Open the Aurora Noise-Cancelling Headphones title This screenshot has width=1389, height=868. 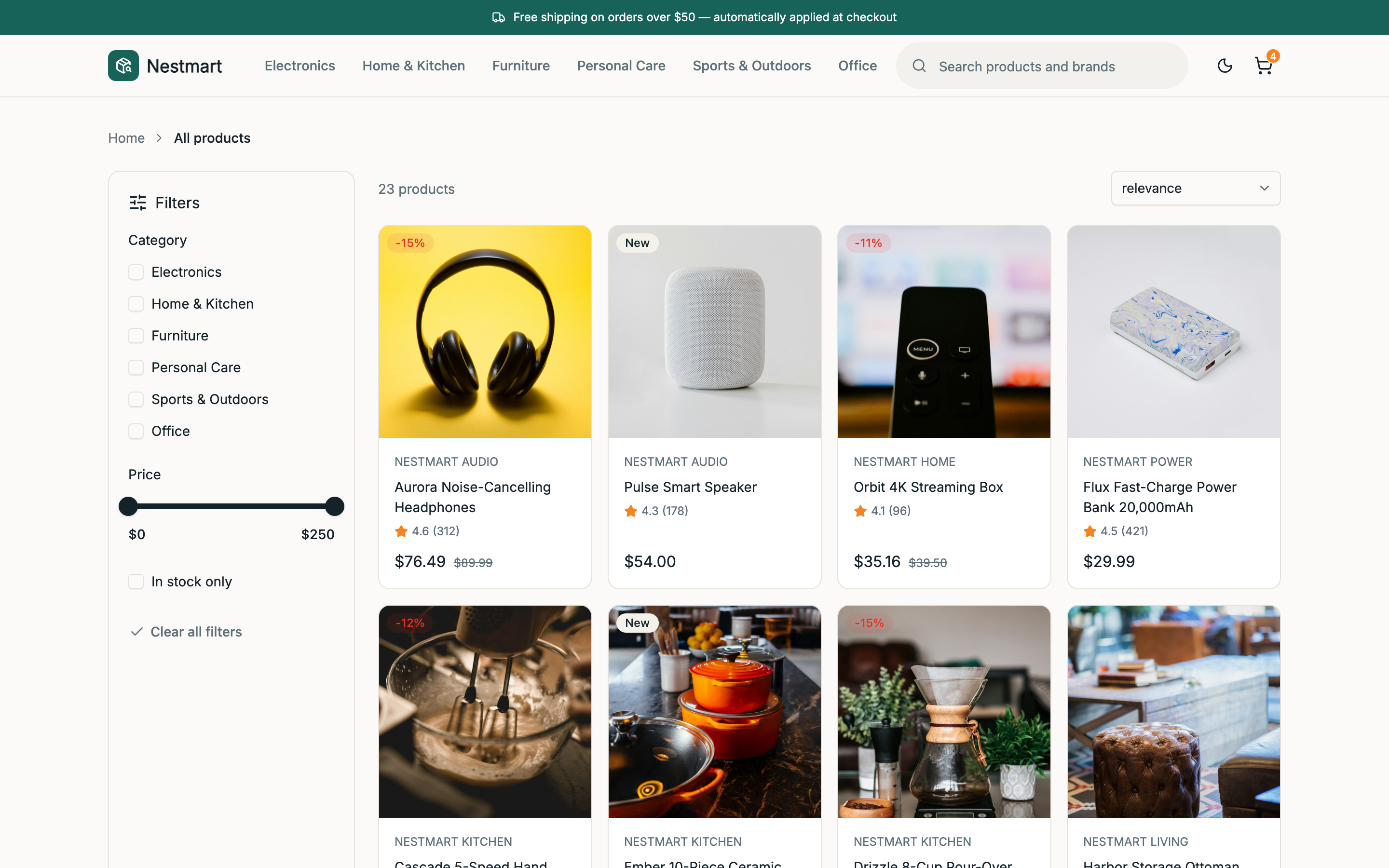[x=473, y=497]
